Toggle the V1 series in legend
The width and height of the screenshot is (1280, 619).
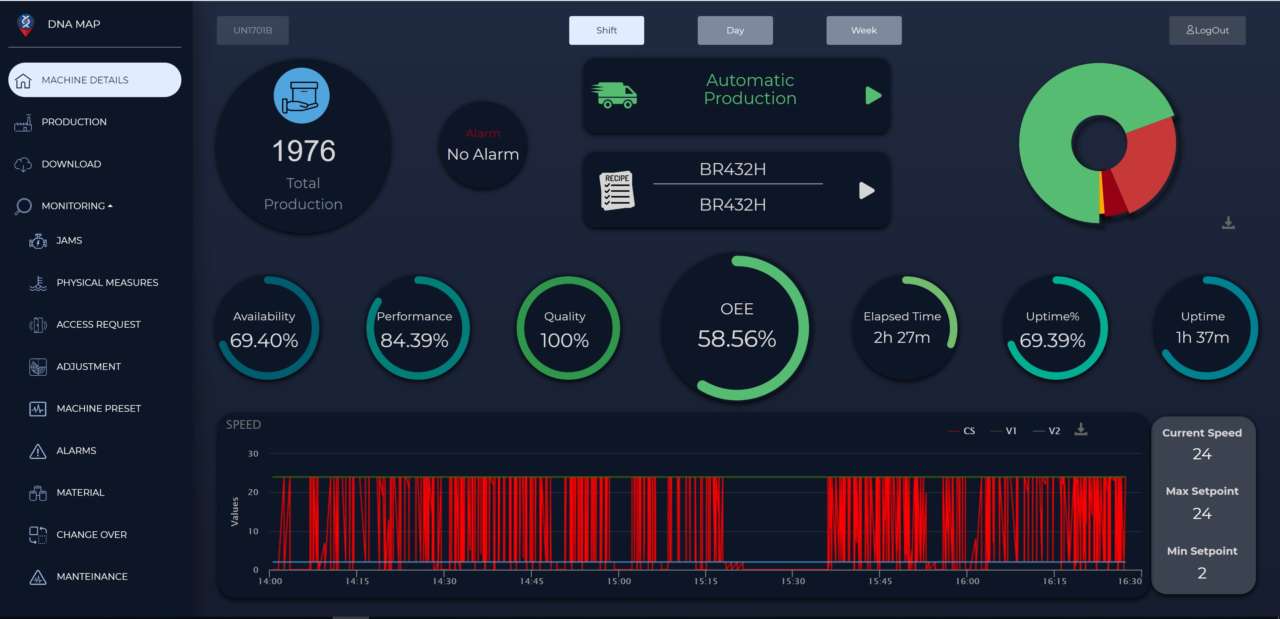(1004, 431)
